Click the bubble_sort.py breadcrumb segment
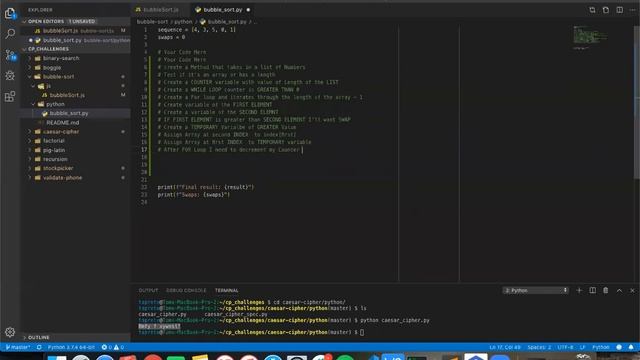640x360 pixels. [x=223, y=22]
